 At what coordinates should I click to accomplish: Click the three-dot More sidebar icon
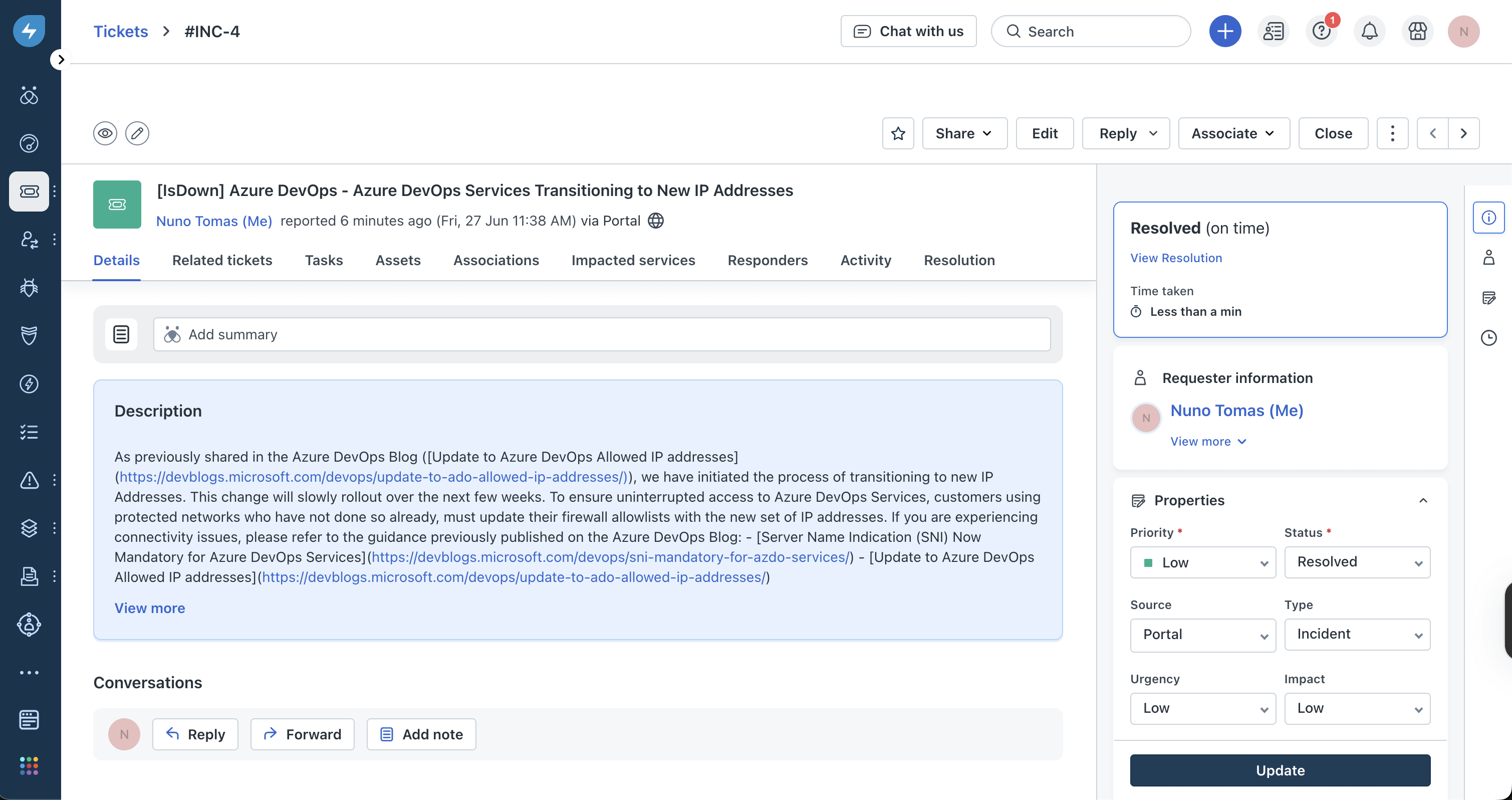click(x=29, y=673)
